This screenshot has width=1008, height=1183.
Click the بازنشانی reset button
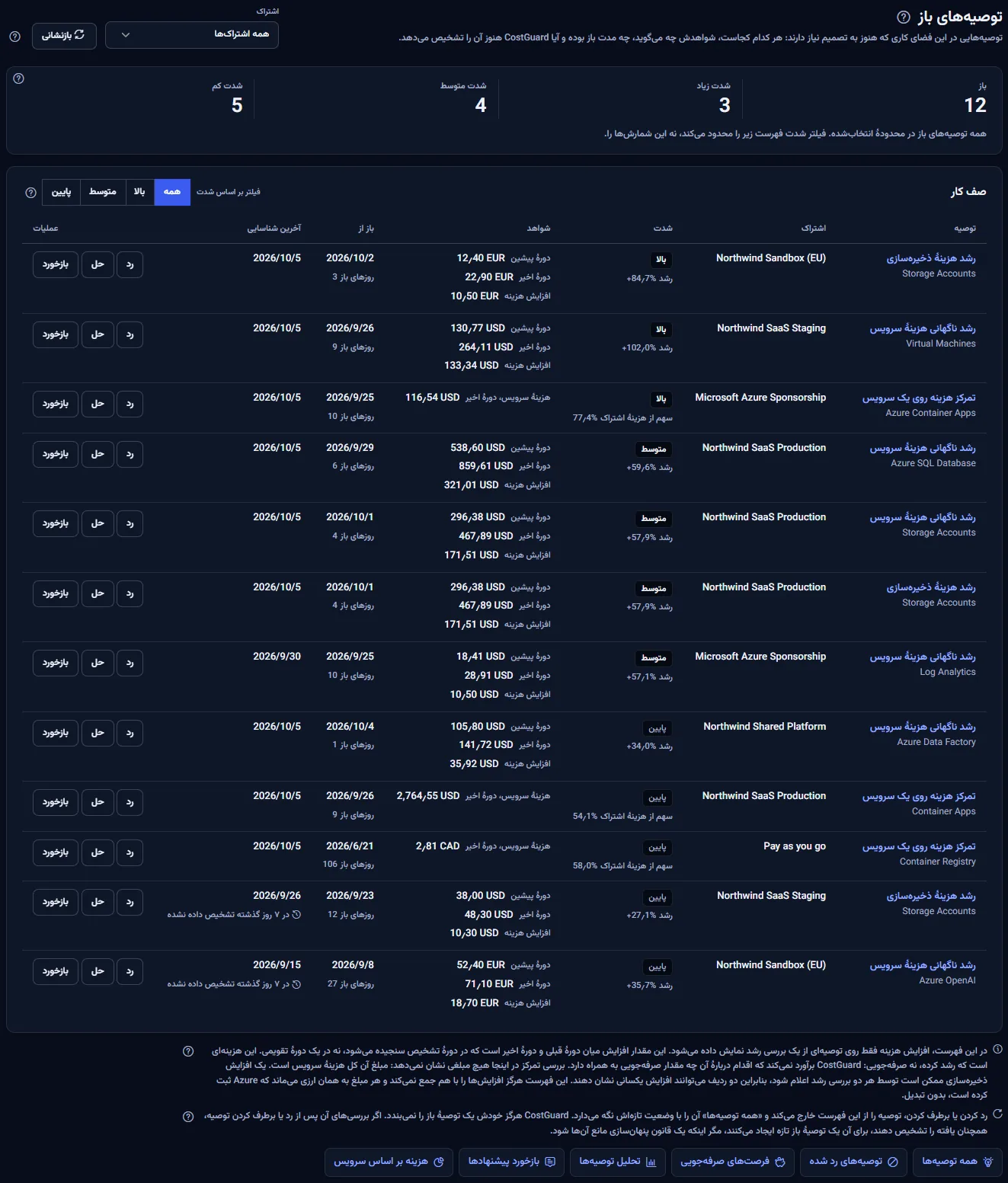coord(64,36)
